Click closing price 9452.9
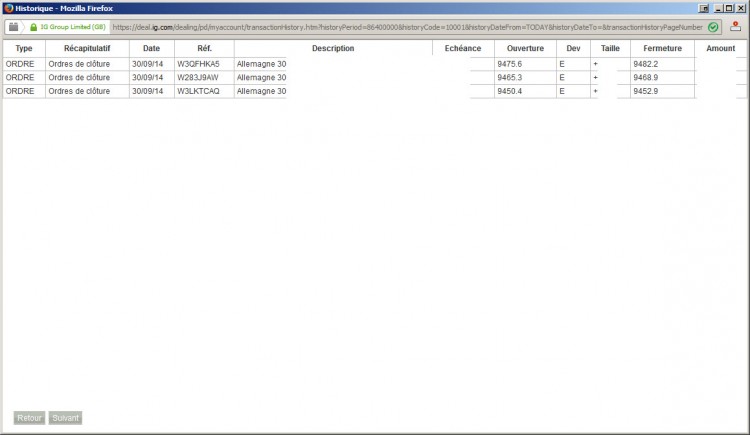The width and height of the screenshot is (750, 435). click(646, 91)
